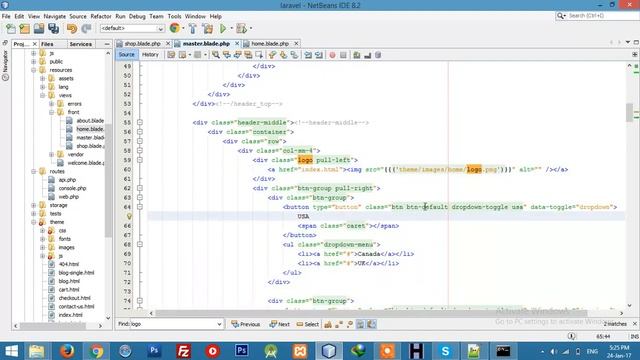Image resolution: width=640 pixels, height=360 pixels.
Task: Toggle Highlight Search in editor toolbar
Action: click(248, 55)
